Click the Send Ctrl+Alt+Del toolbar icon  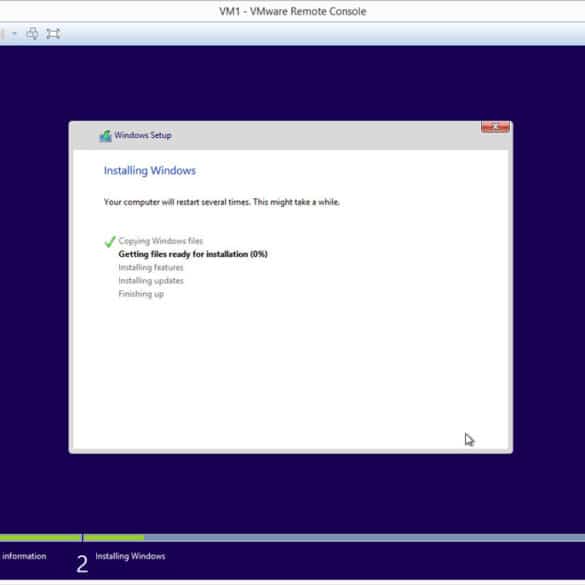coord(32,34)
